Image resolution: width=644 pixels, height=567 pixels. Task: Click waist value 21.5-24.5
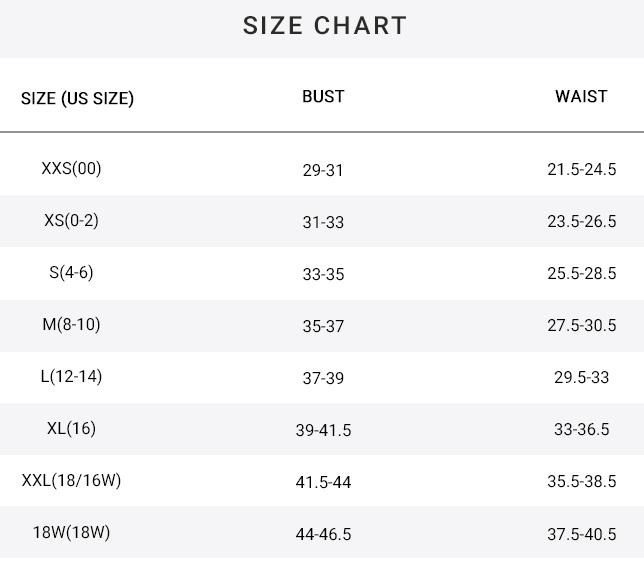click(581, 170)
